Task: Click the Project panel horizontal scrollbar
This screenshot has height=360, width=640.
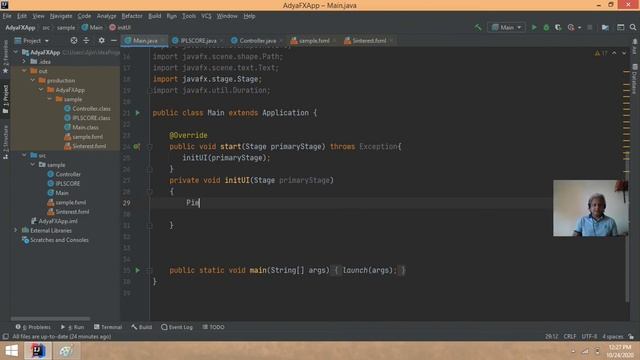Action: click(50, 318)
